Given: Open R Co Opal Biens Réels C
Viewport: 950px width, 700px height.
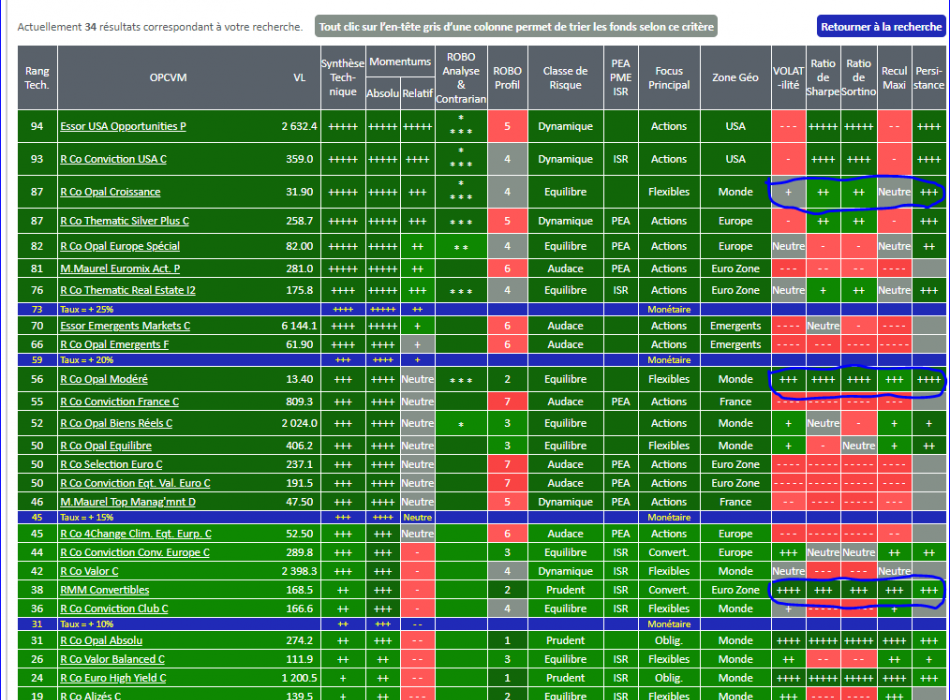Looking at the screenshot, I should pos(116,423).
